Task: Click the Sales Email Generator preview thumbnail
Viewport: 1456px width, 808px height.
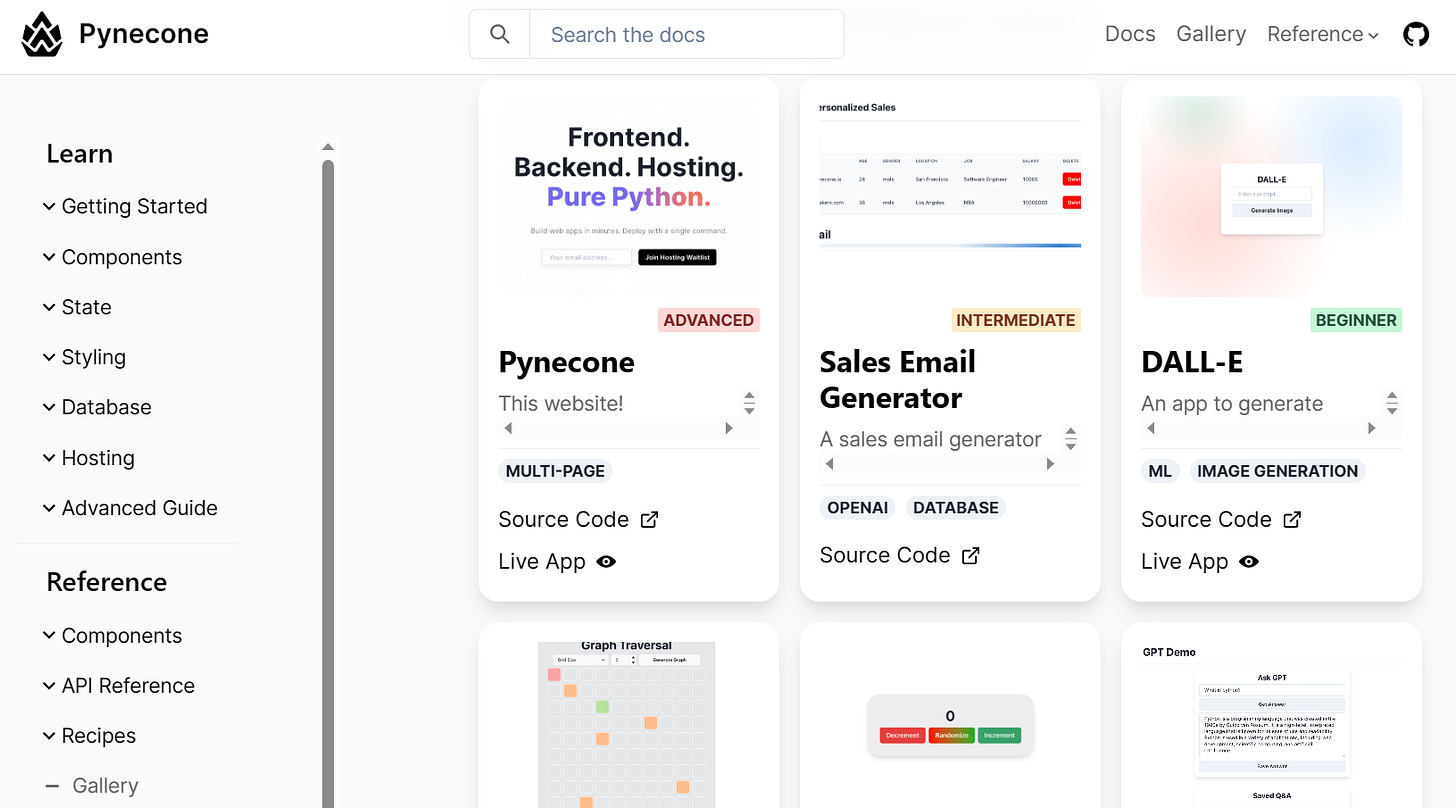Action: tap(950, 197)
